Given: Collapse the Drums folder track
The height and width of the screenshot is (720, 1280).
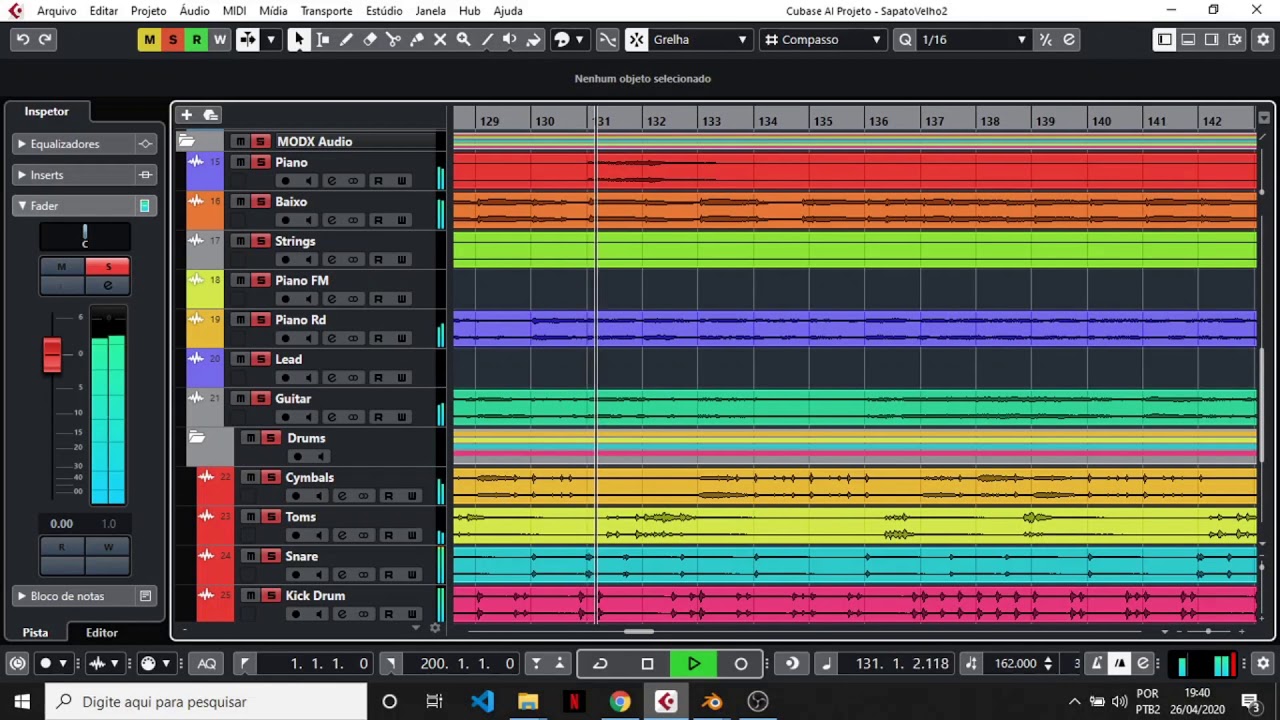Looking at the screenshot, I should pos(197,437).
